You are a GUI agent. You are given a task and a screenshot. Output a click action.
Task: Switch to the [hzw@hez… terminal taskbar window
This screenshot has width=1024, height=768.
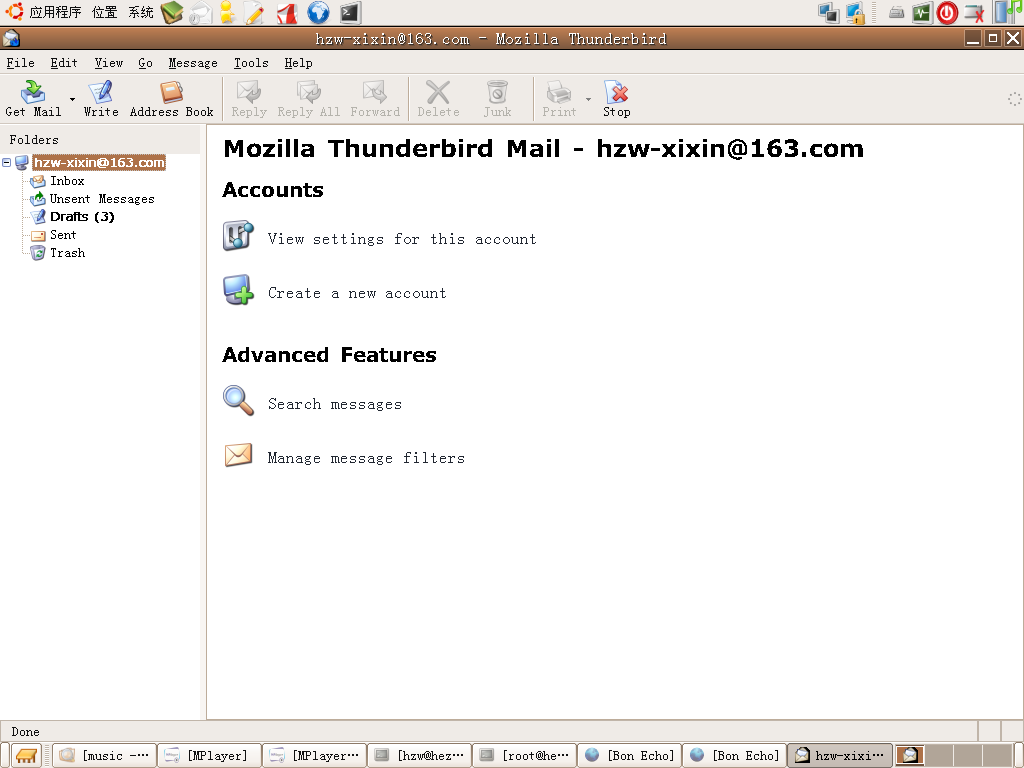tap(419, 756)
